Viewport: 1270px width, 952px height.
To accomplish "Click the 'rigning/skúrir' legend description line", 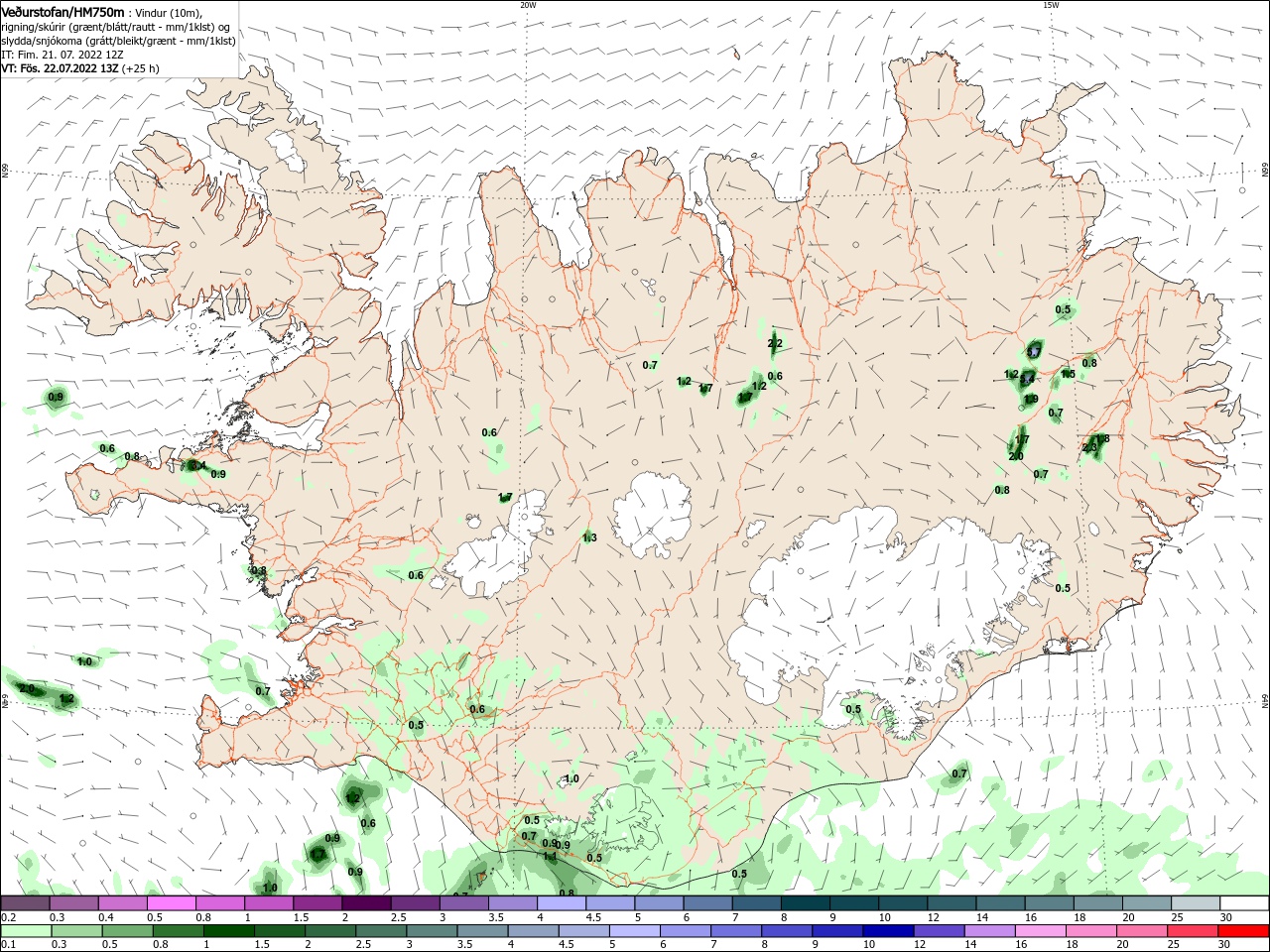I will [x=116, y=27].
